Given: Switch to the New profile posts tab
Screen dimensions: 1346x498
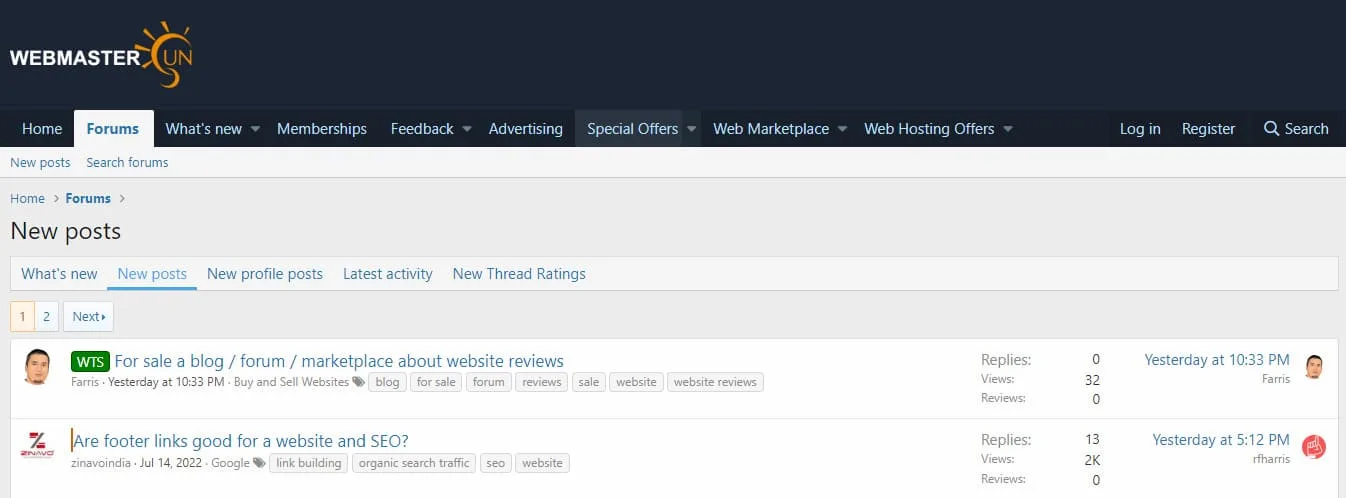Looking at the screenshot, I should (x=265, y=274).
